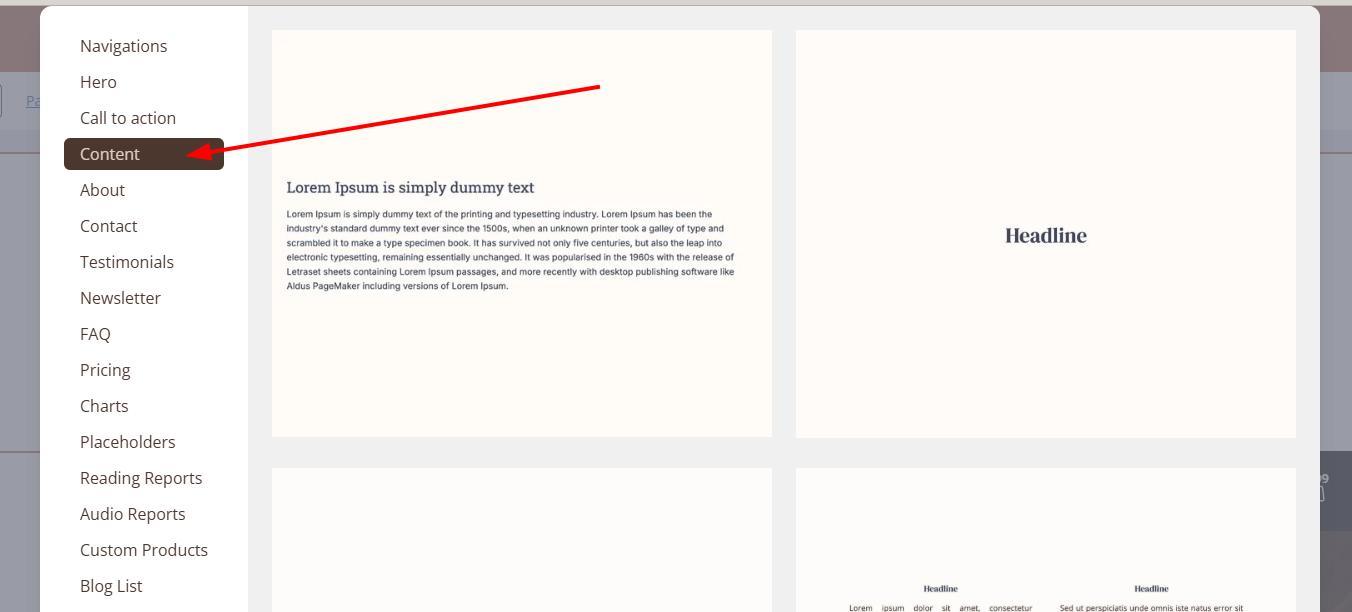Select the Custom Products category
This screenshot has width=1352, height=612.
(144, 550)
